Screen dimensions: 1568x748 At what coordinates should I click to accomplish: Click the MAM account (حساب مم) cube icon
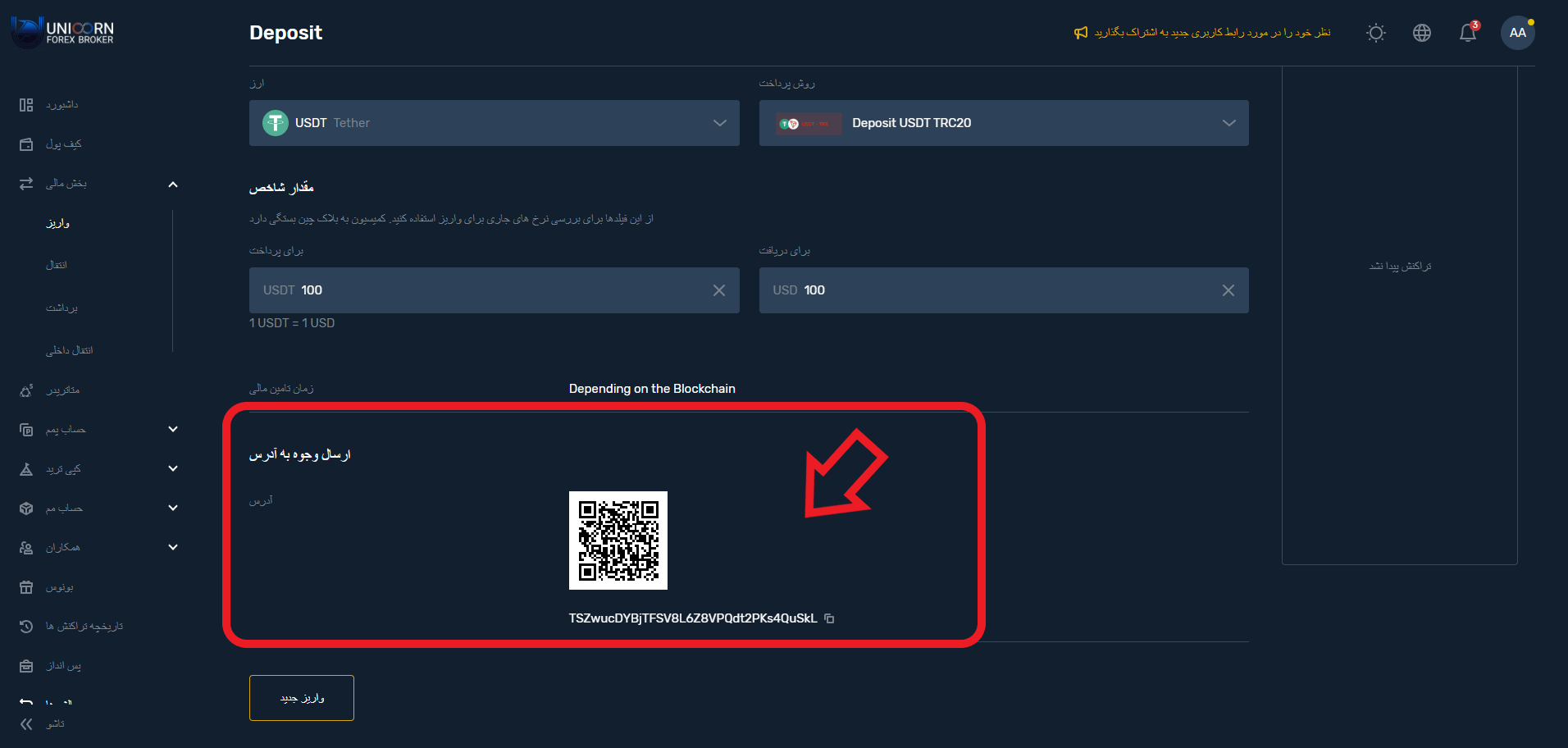[x=26, y=509]
